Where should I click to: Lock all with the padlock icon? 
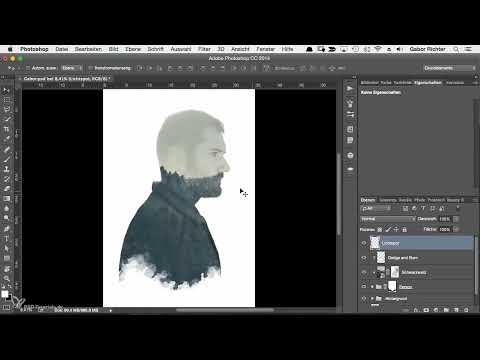pyautogui.click(x=404, y=230)
